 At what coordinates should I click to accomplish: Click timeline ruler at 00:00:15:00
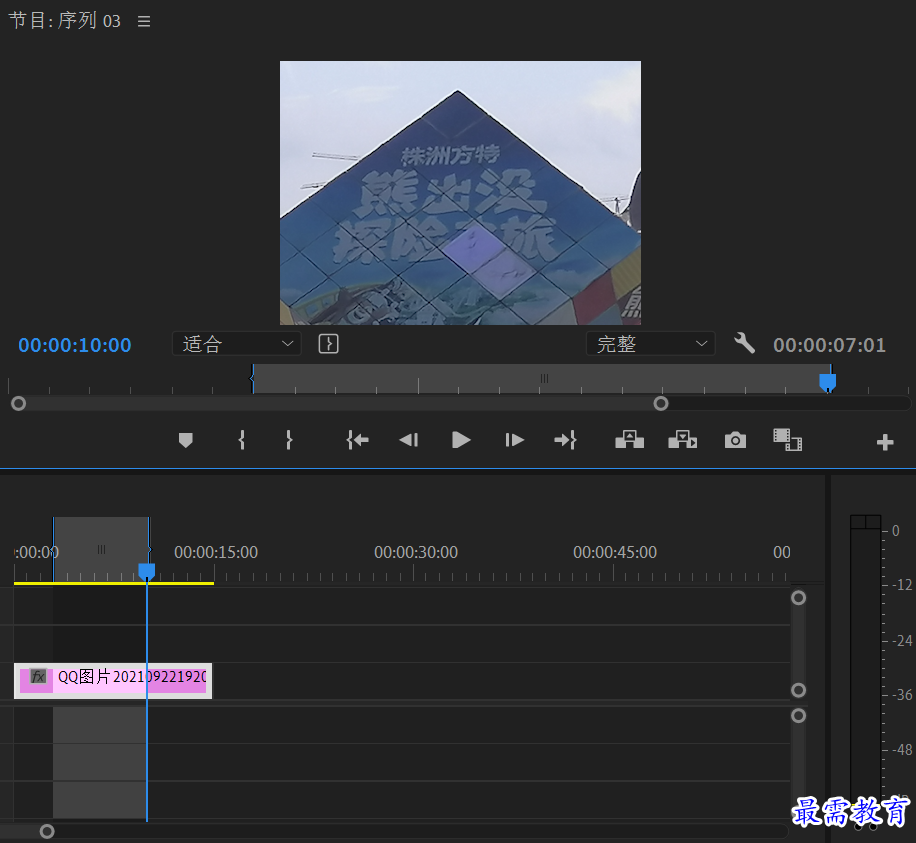[216, 552]
